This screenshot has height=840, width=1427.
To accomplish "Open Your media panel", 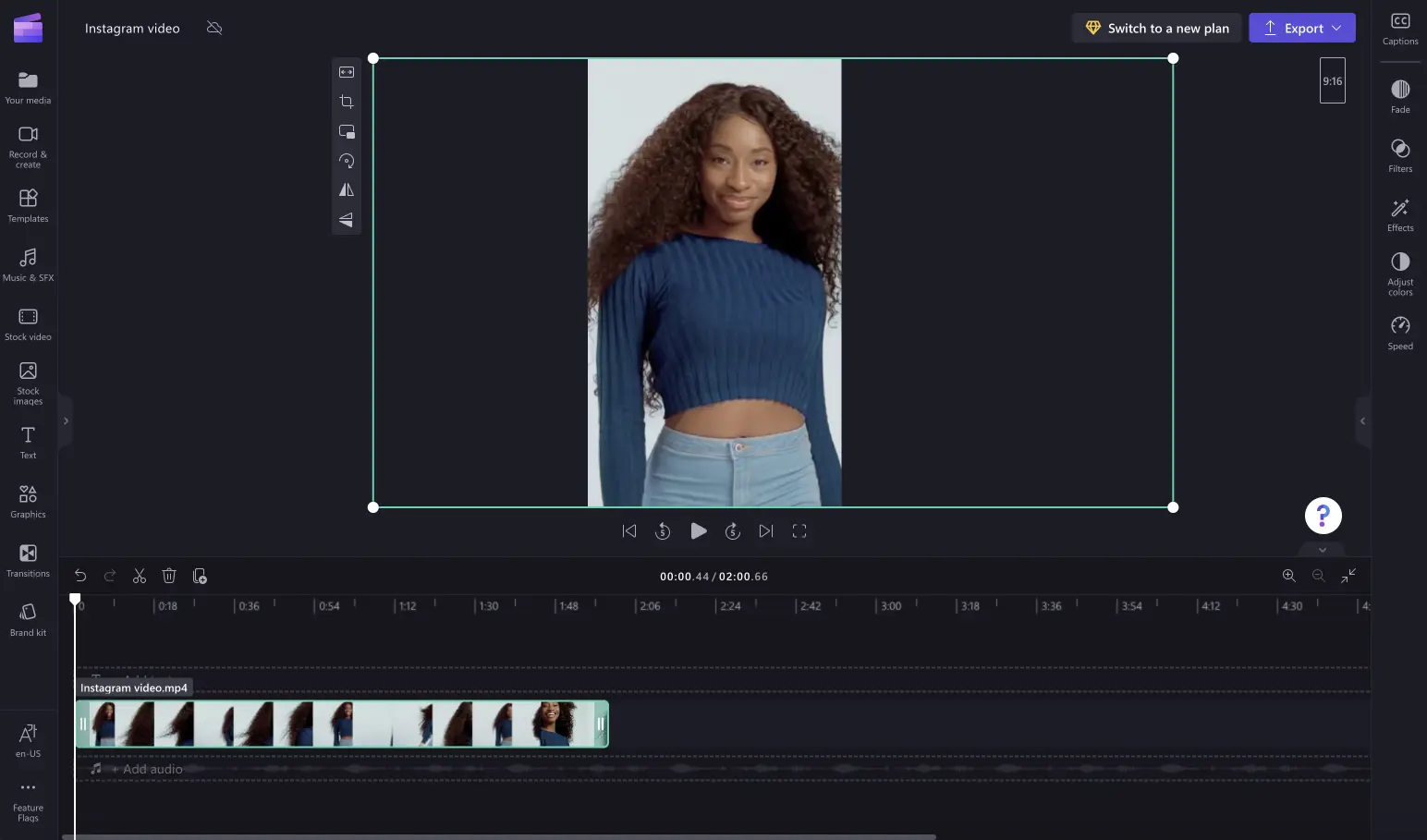I will click(x=28, y=88).
